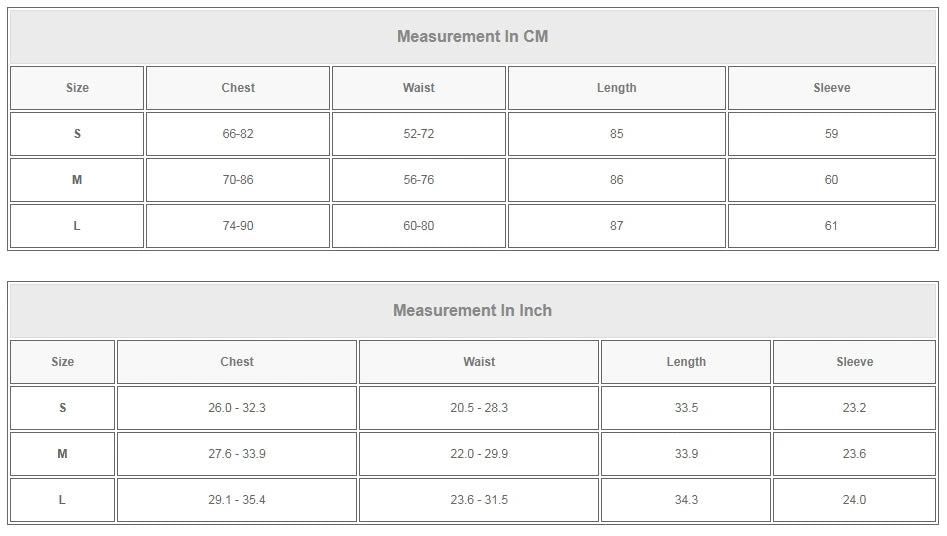Click the Length header in the Inch table

686,362
